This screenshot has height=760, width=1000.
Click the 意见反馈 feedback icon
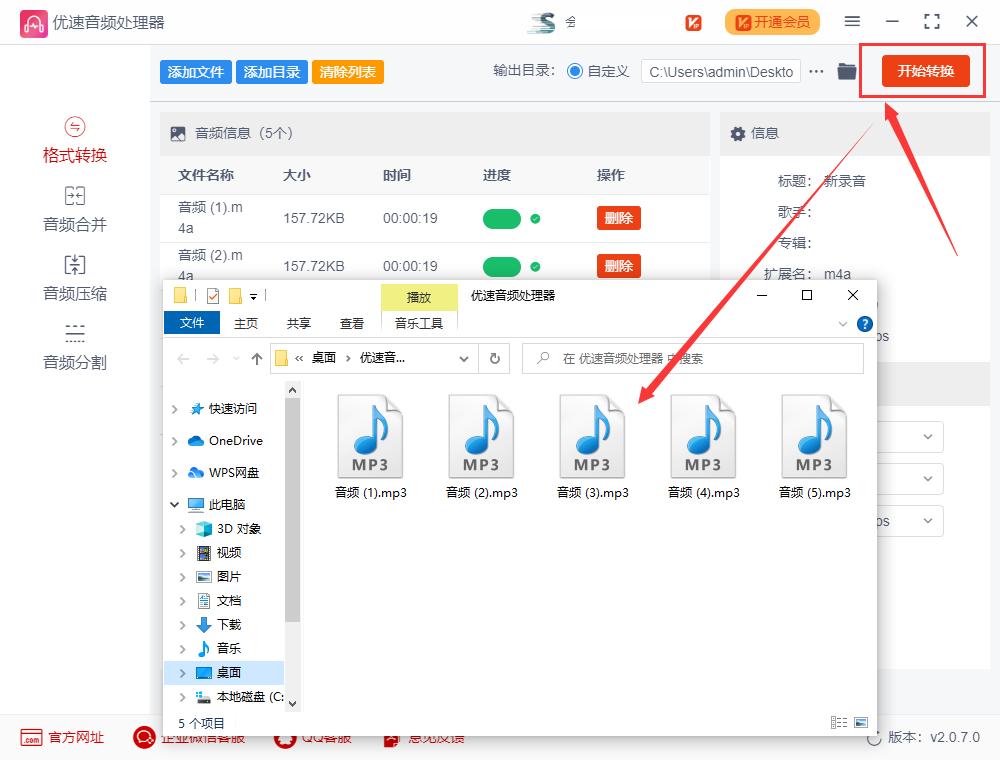pyautogui.click(x=390, y=738)
